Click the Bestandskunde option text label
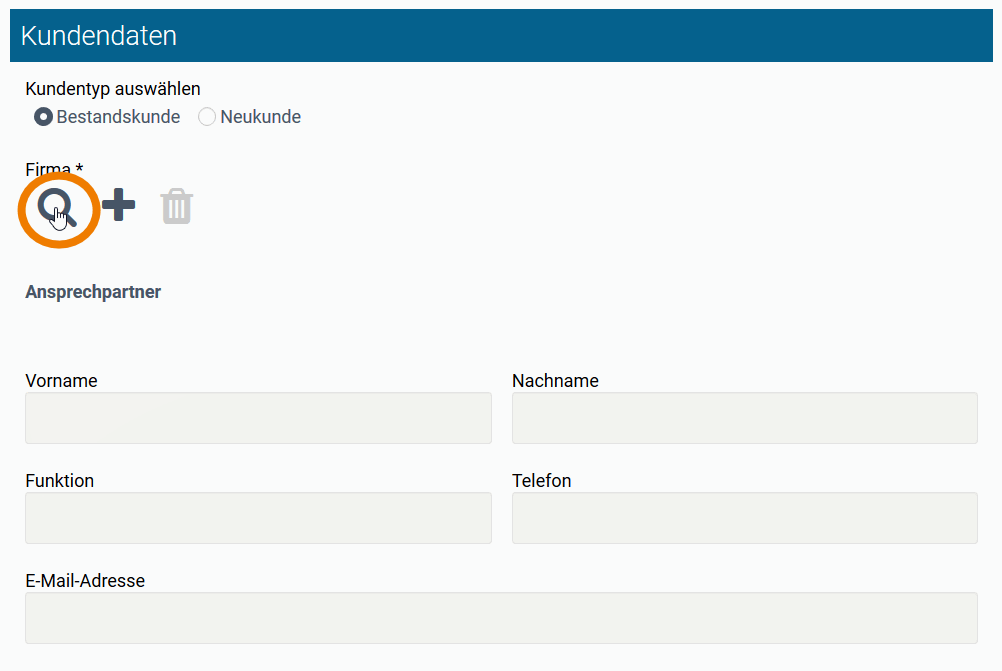 [x=118, y=117]
